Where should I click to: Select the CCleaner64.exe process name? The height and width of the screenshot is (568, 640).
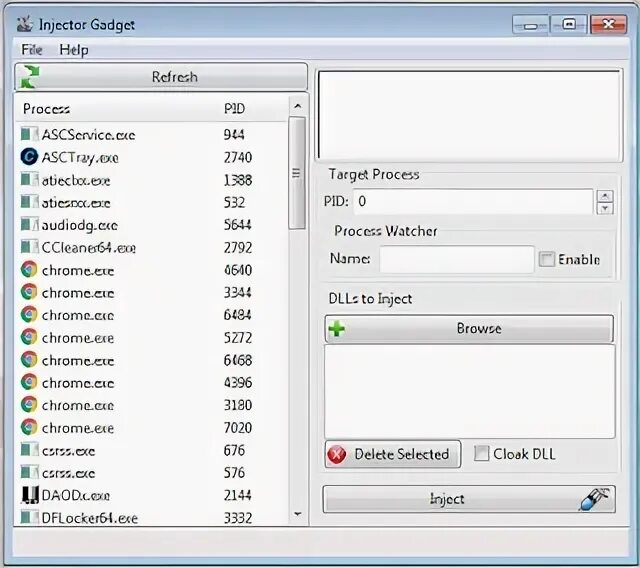click(89, 247)
